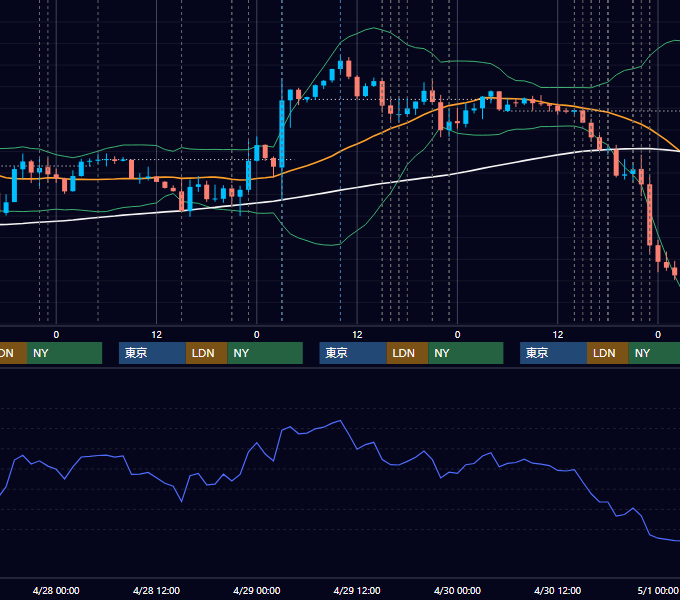Click the LDN session bar for 4/30
680x600 pixels.
click(608, 353)
